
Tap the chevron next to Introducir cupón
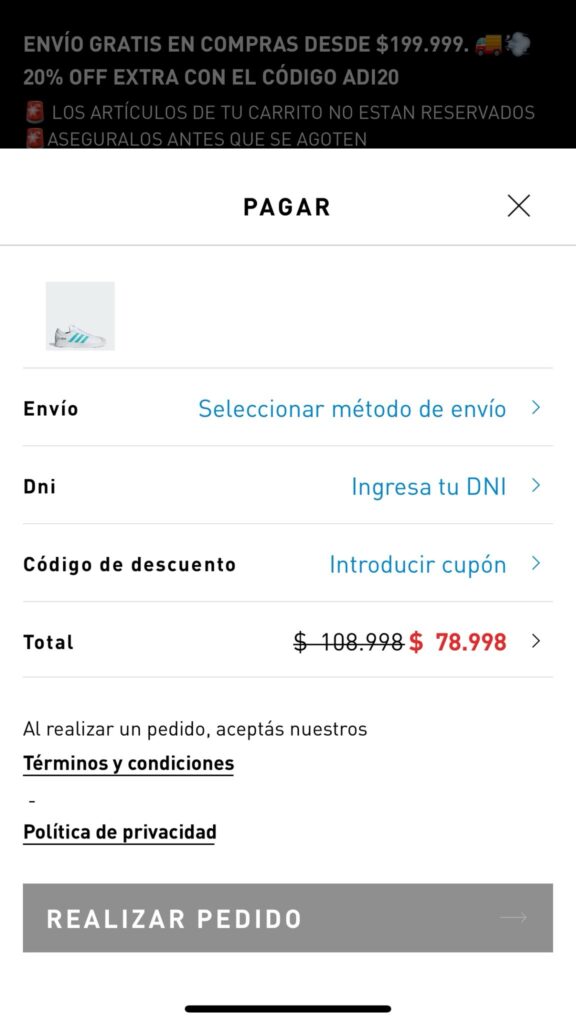click(537, 564)
